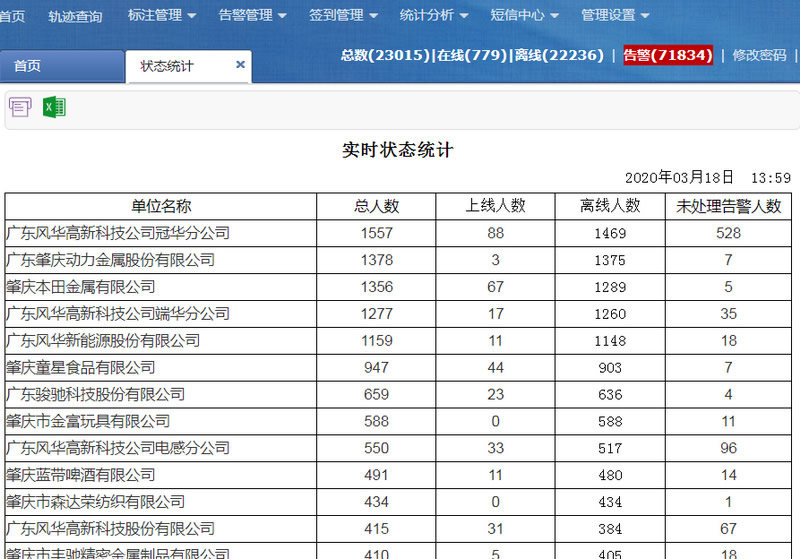Click the 上线人数 column header
The width and height of the screenshot is (800, 559).
tap(495, 206)
